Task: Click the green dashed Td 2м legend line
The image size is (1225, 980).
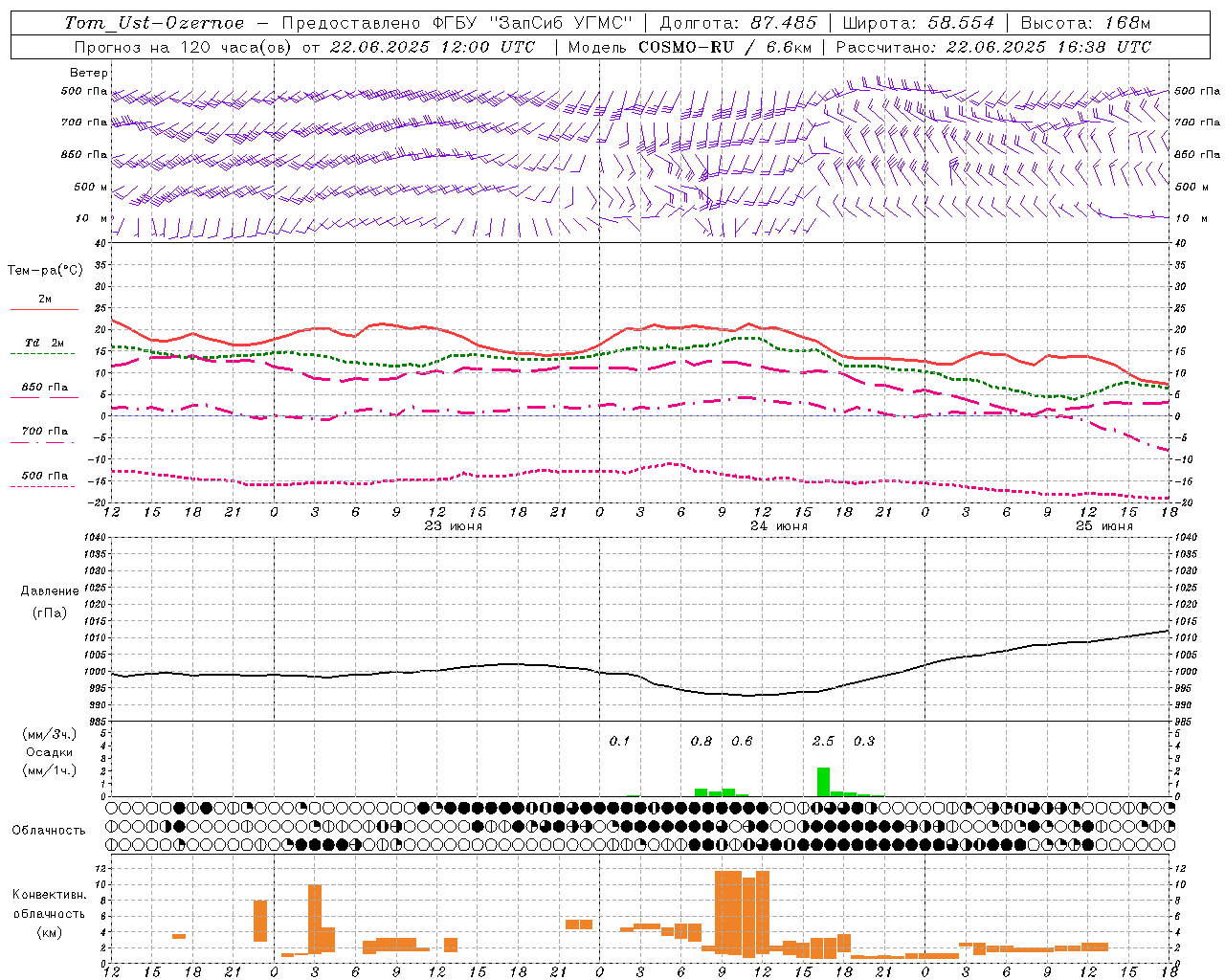Action: click(42, 353)
